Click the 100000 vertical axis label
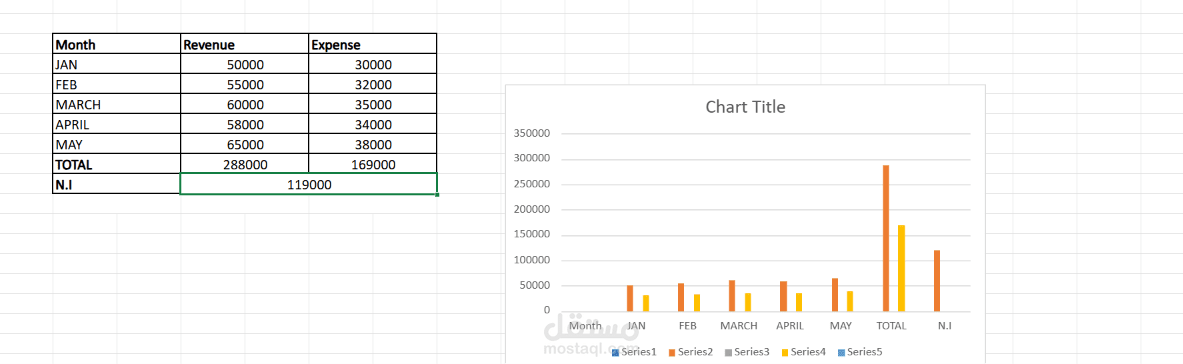 532,261
